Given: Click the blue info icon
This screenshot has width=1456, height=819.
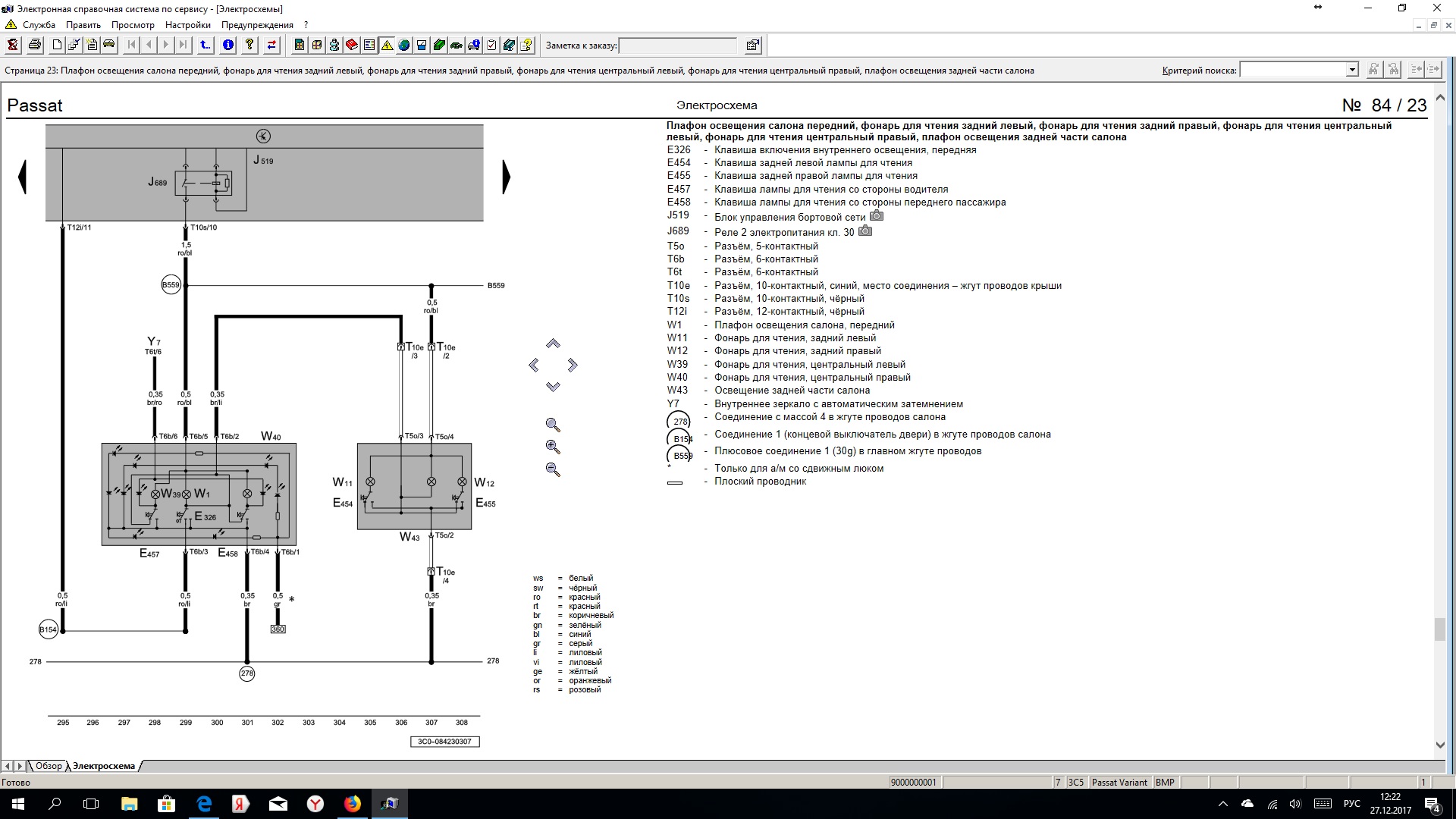Looking at the screenshot, I should pyautogui.click(x=228, y=45).
